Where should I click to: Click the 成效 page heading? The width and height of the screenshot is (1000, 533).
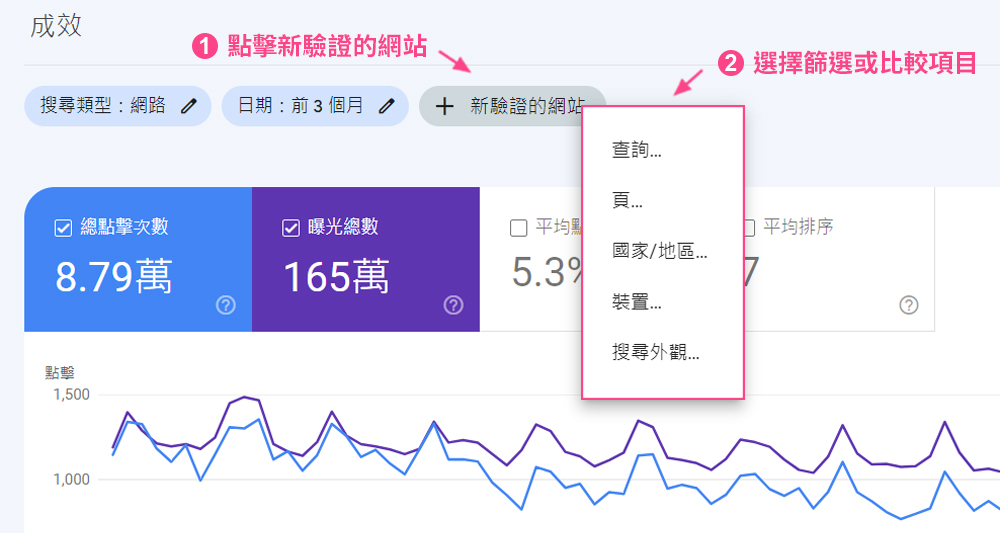(56, 26)
